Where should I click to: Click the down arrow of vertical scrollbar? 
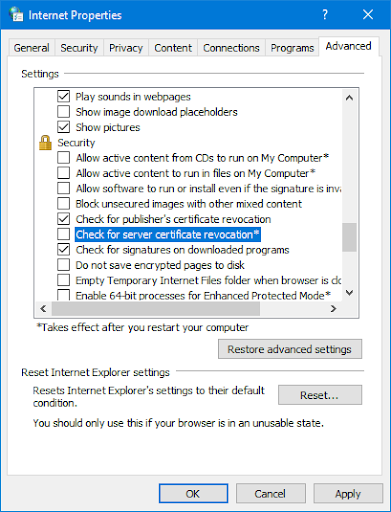pyautogui.click(x=349, y=293)
